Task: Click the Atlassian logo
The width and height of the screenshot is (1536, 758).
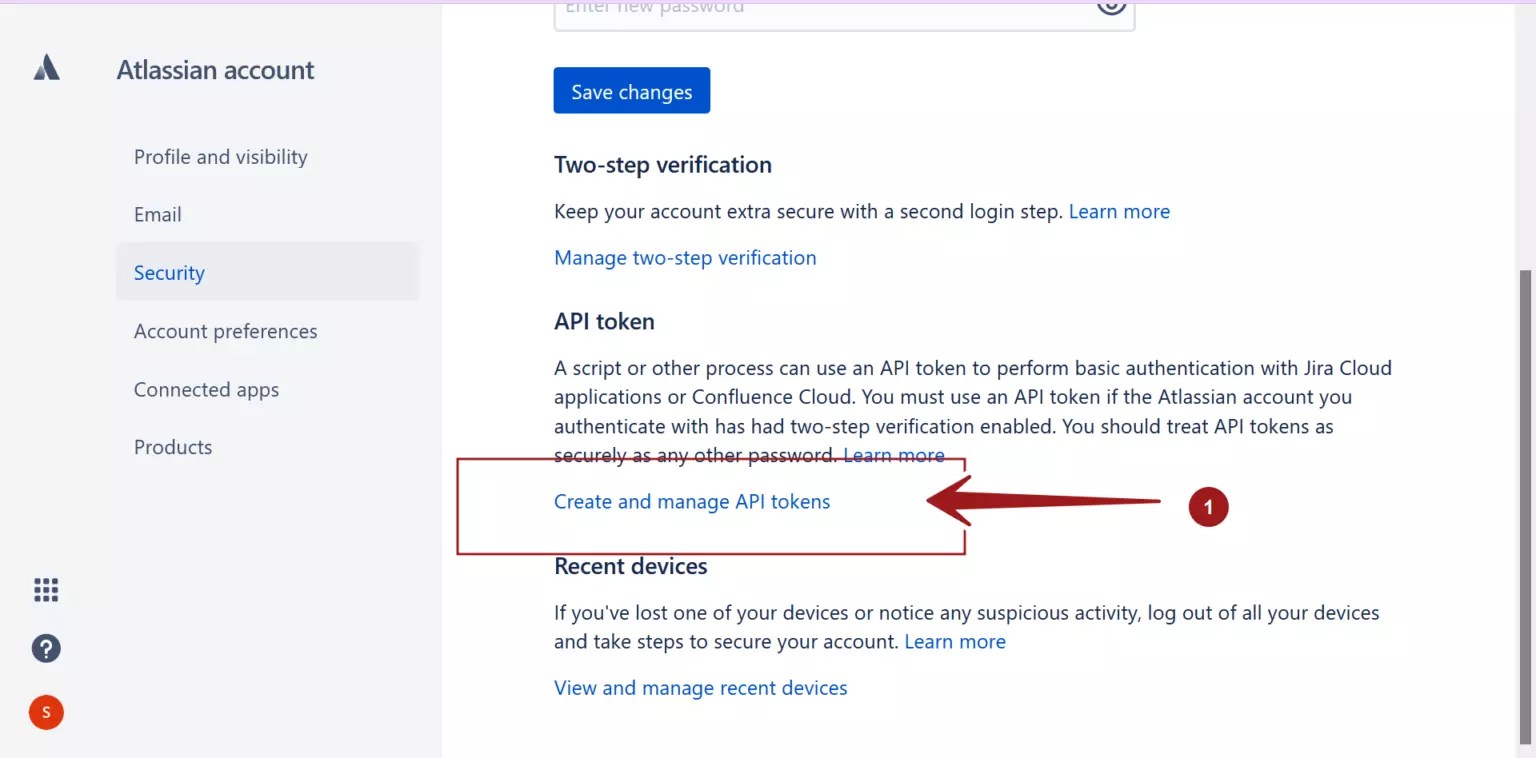Action: click(46, 66)
